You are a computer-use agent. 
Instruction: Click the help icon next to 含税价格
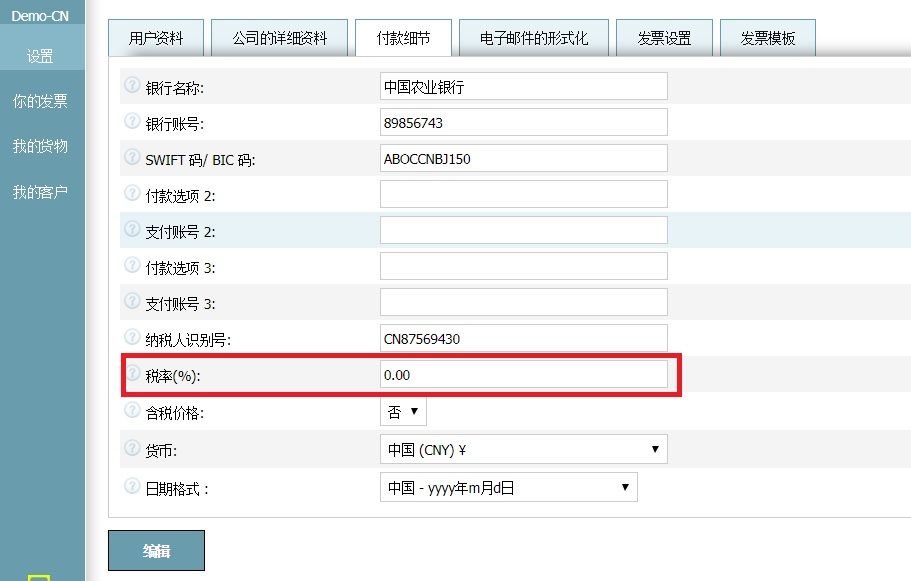(130, 410)
